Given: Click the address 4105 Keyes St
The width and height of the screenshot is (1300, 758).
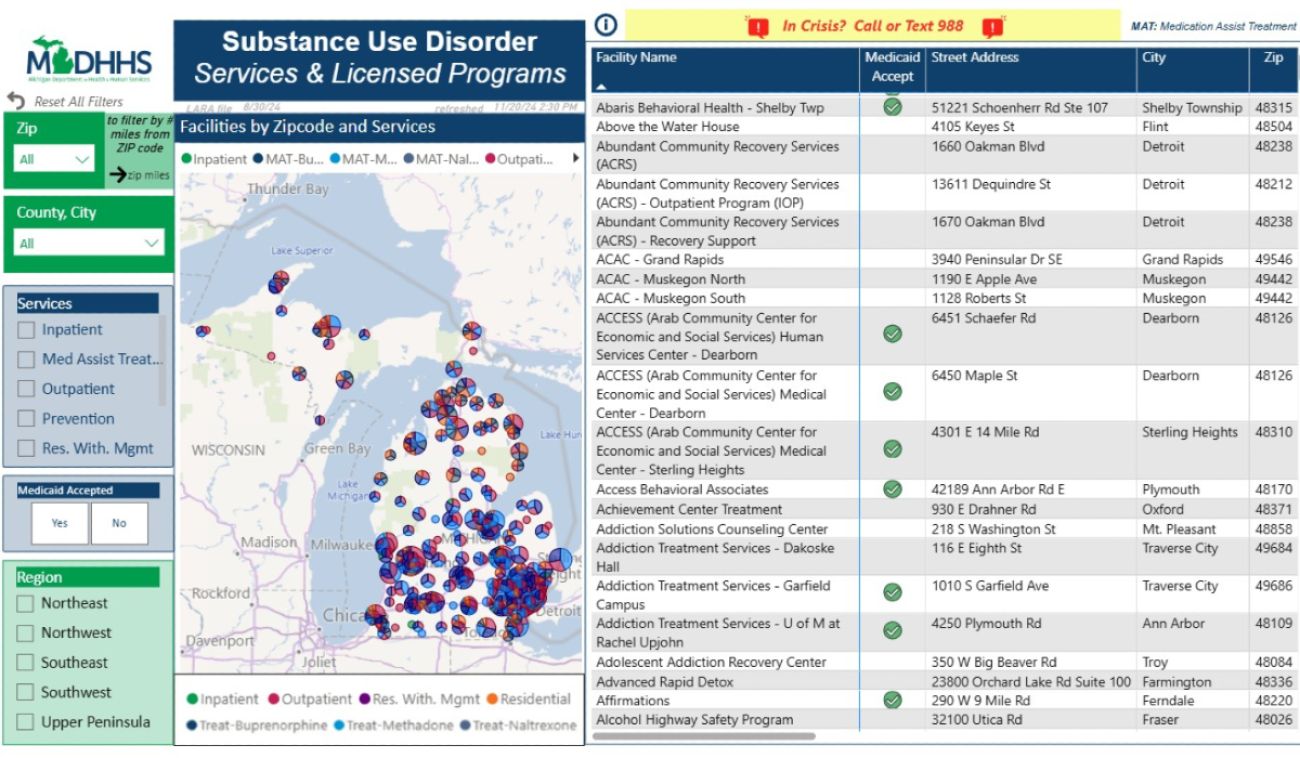Looking at the screenshot, I should pyautogui.click(x=973, y=127).
